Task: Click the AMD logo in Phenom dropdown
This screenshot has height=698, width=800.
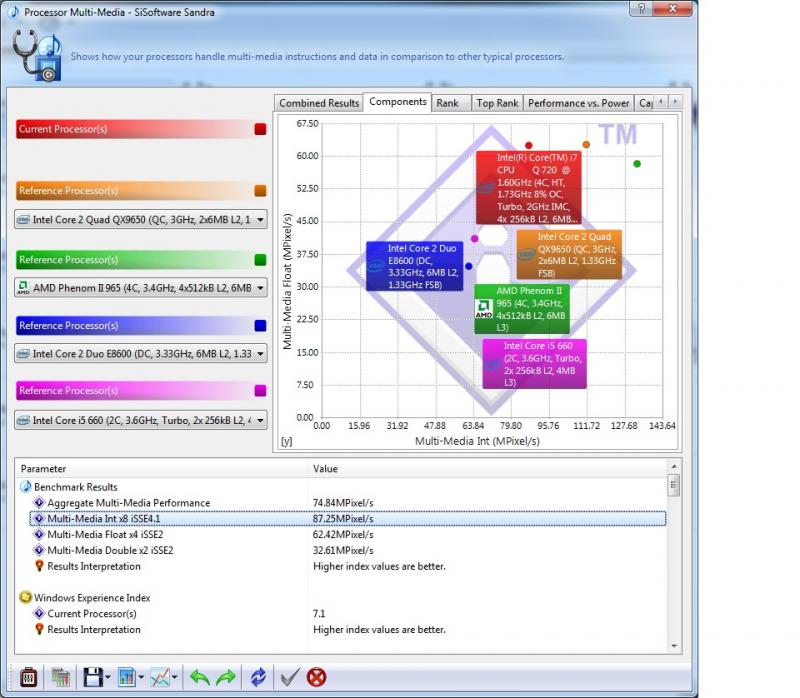Action: pos(23,287)
